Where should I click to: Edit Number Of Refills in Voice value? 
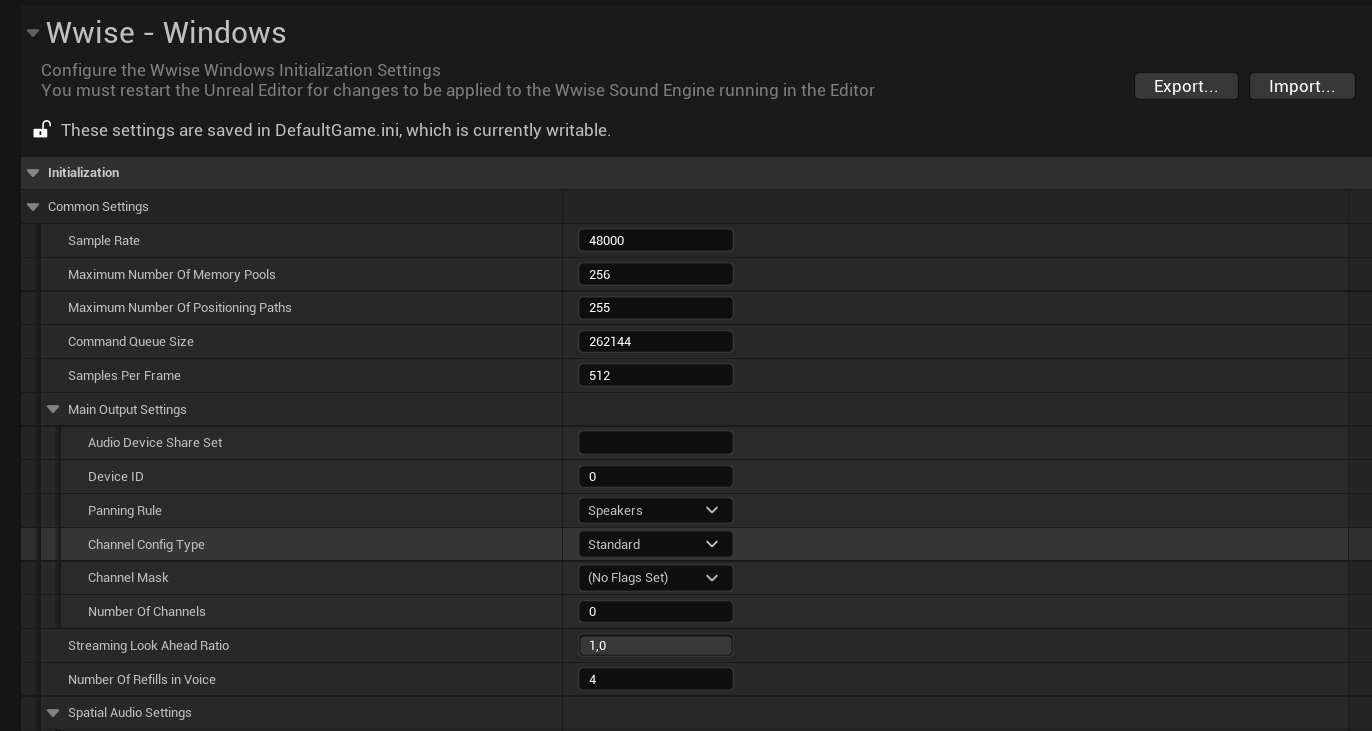[656, 679]
